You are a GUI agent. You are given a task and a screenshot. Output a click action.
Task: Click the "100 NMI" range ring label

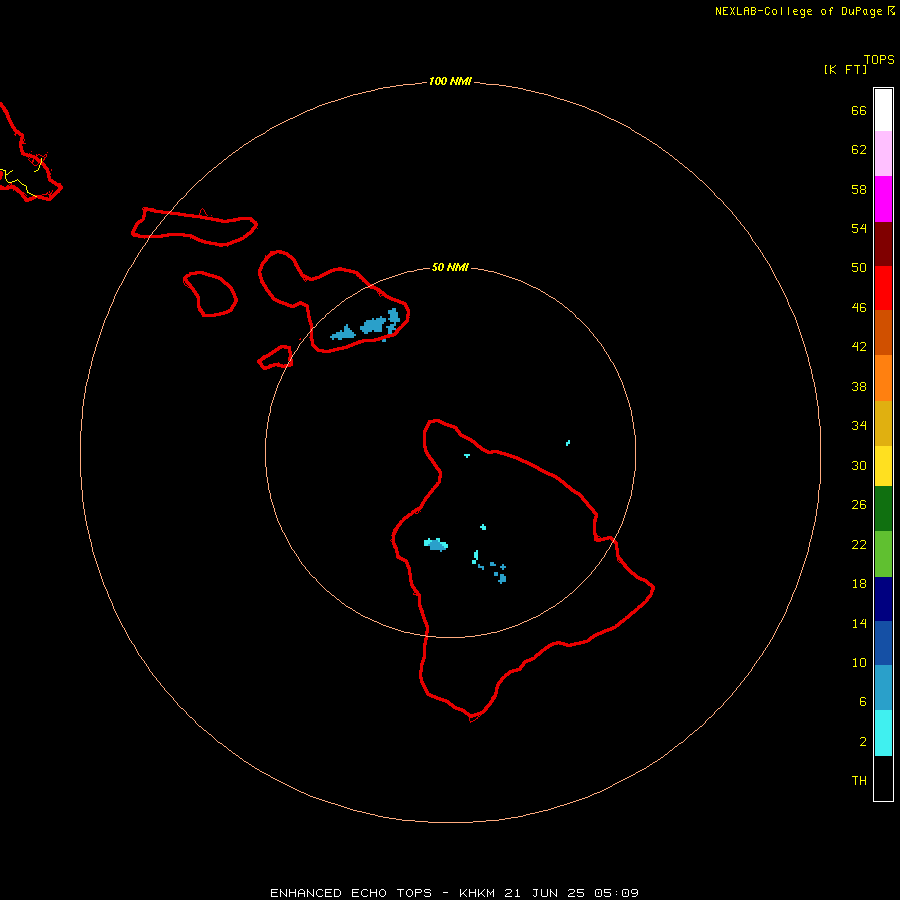[x=450, y=82]
